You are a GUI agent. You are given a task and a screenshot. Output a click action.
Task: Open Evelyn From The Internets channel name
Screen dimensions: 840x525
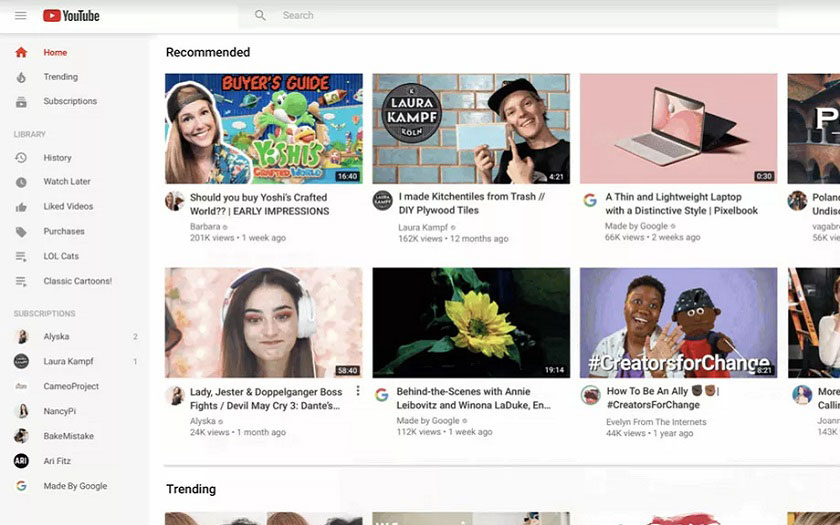coord(656,422)
